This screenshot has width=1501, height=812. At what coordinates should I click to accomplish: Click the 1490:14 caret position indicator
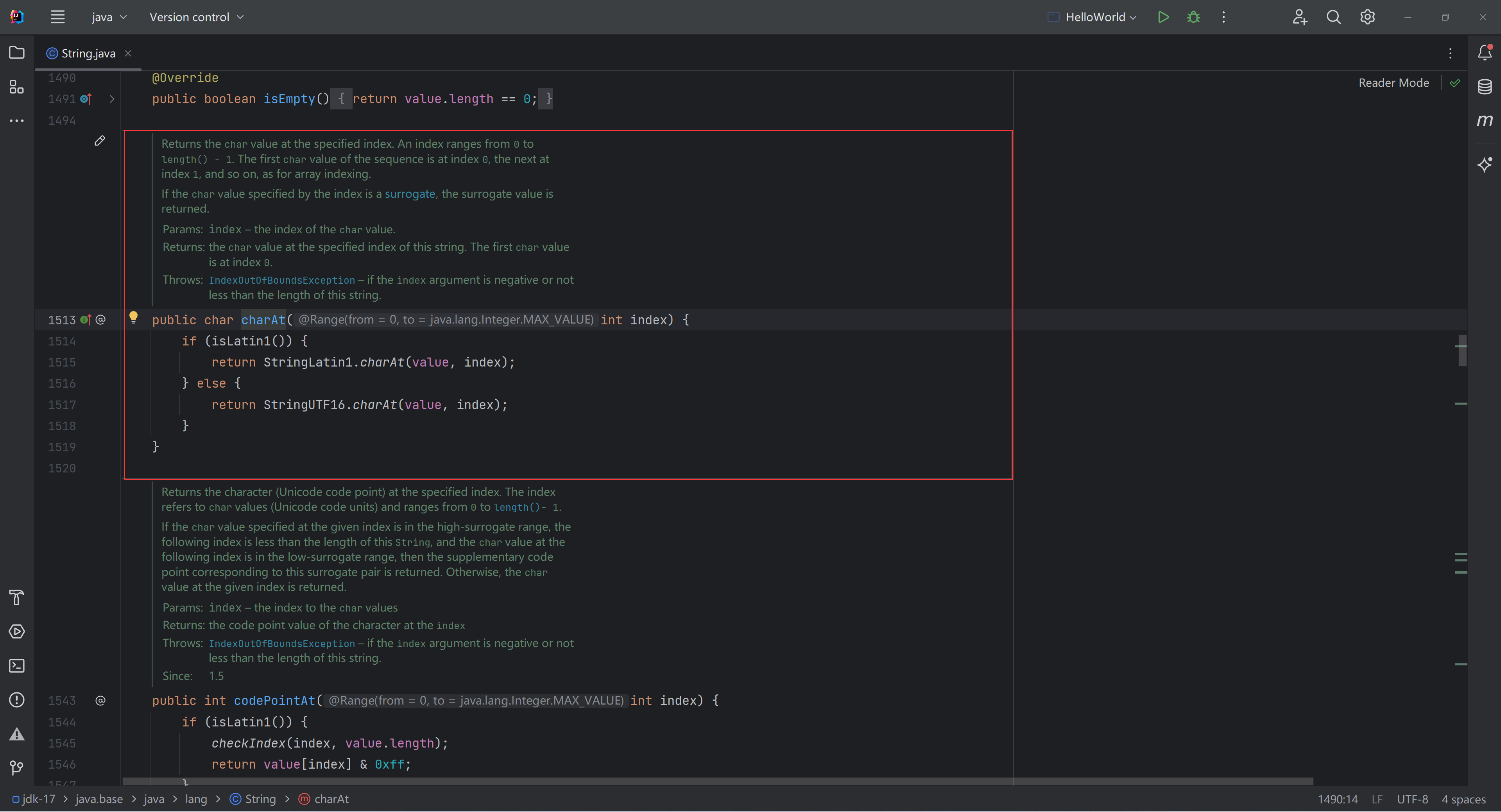1337,799
